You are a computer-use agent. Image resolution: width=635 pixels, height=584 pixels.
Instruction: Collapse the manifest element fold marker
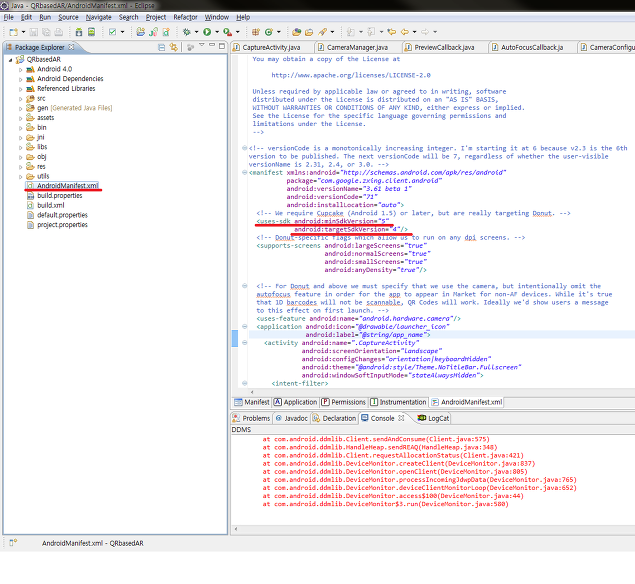click(245, 173)
